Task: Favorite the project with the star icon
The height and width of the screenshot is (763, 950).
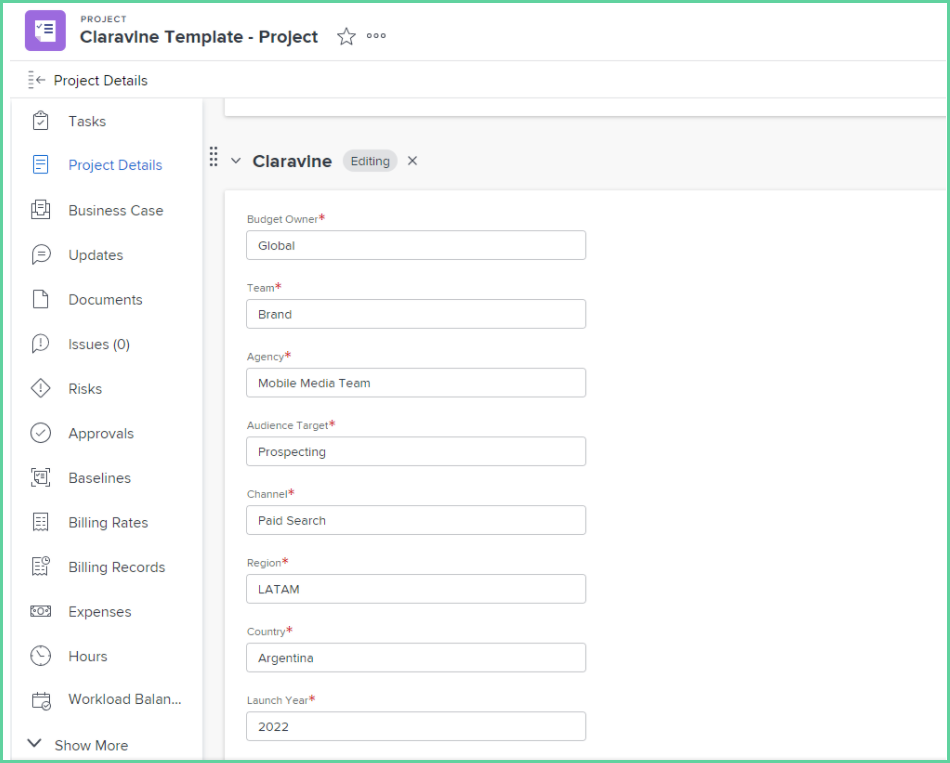Action: pyautogui.click(x=346, y=36)
